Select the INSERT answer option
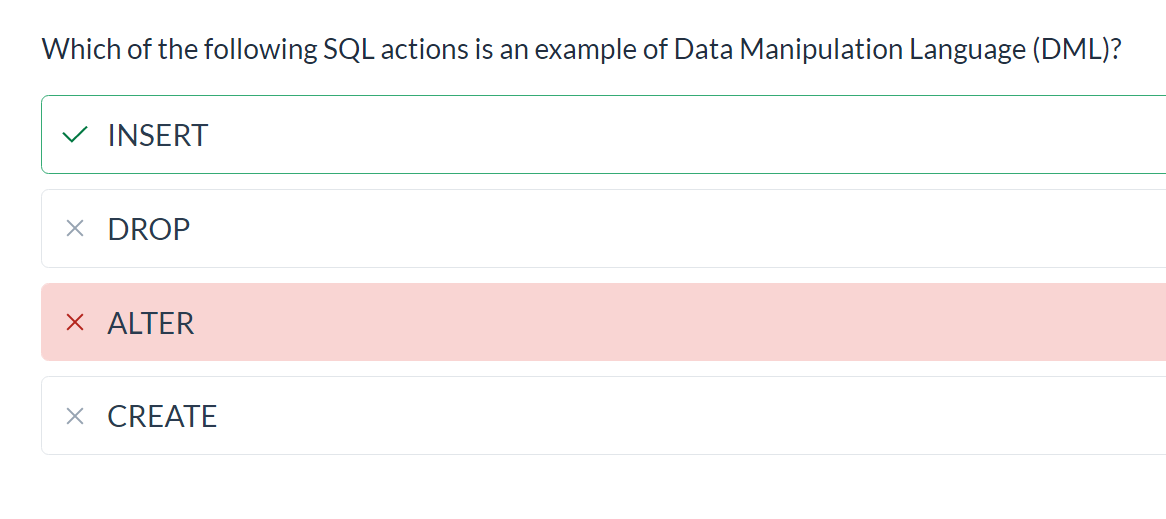The height and width of the screenshot is (519, 1166). (x=603, y=135)
